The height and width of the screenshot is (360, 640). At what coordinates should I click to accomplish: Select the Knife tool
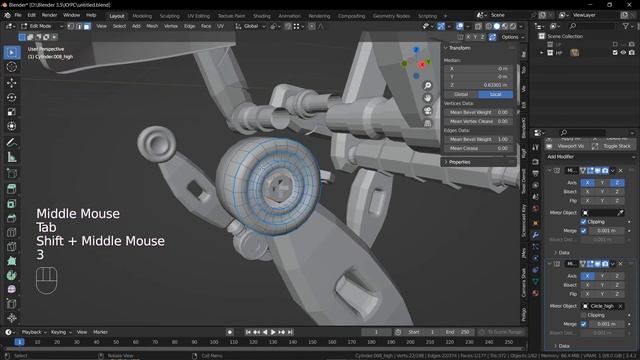point(11,247)
